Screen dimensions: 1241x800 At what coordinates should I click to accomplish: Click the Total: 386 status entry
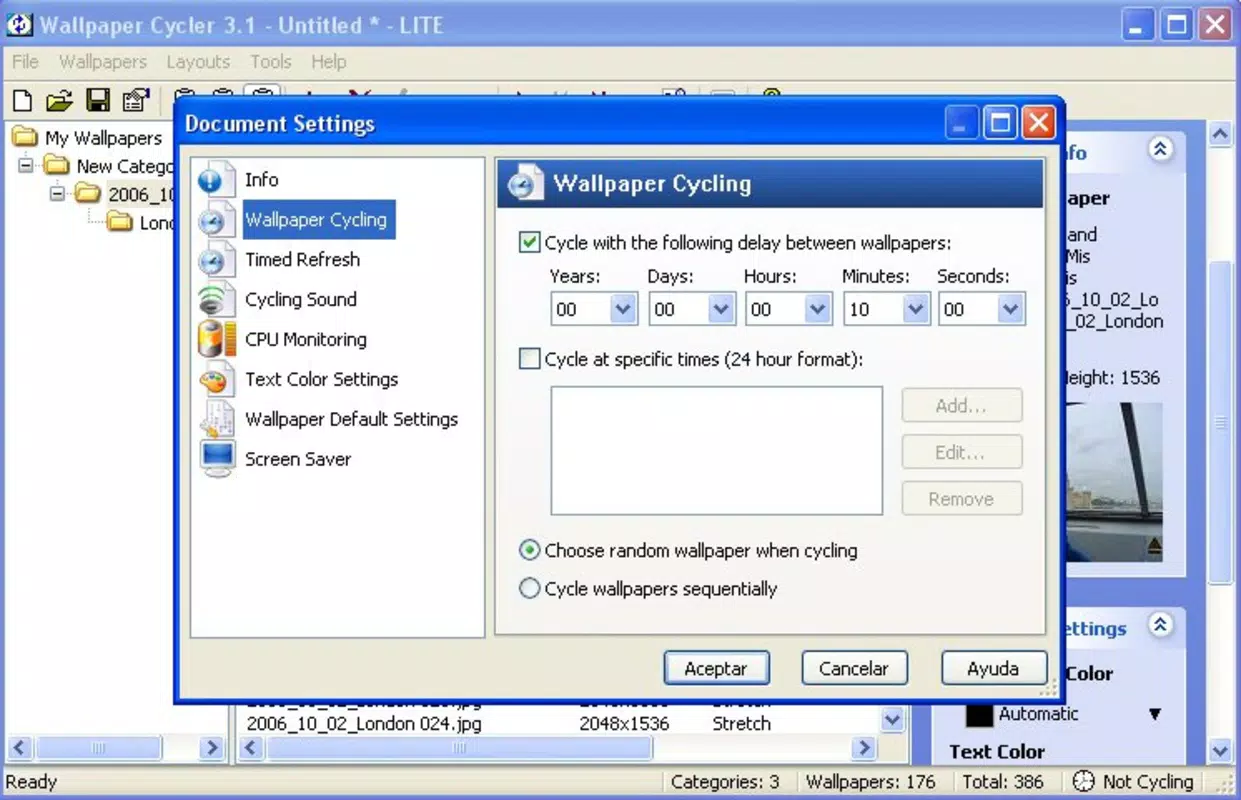(1003, 782)
